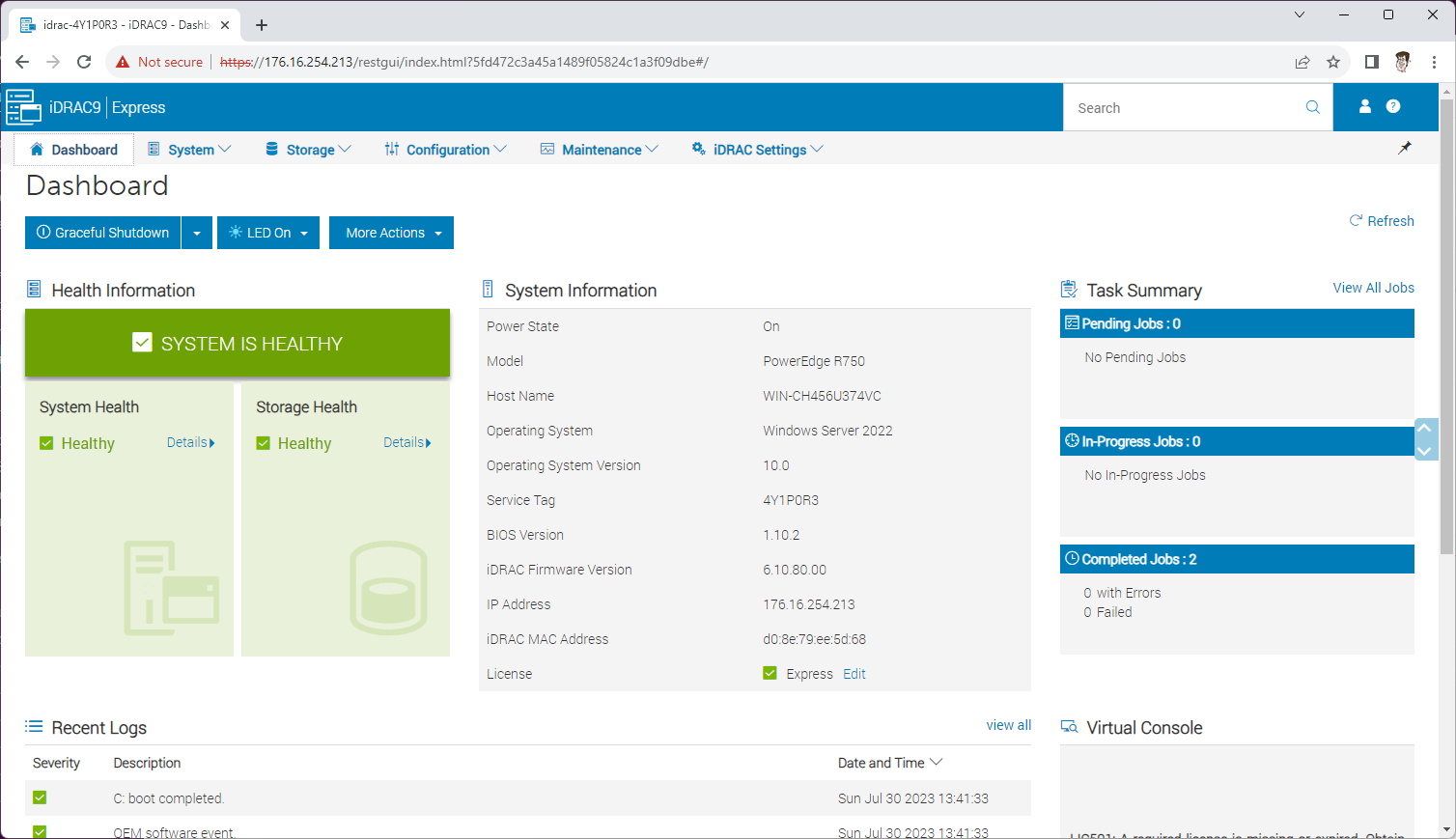This screenshot has width=1456, height=839.
Task: Expand the Configuration menu
Action: (x=445, y=150)
